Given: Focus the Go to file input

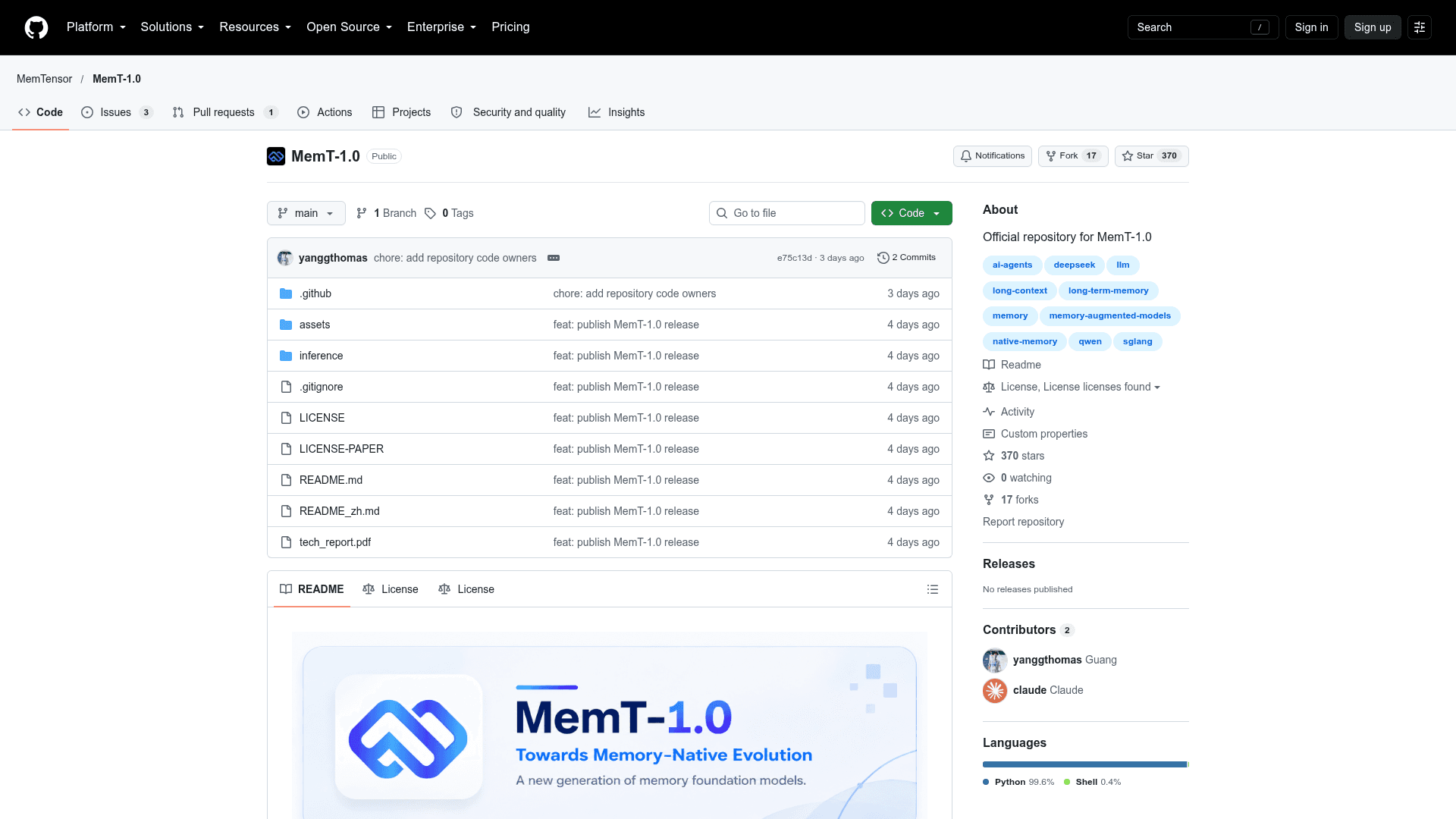Looking at the screenshot, I should [787, 213].
